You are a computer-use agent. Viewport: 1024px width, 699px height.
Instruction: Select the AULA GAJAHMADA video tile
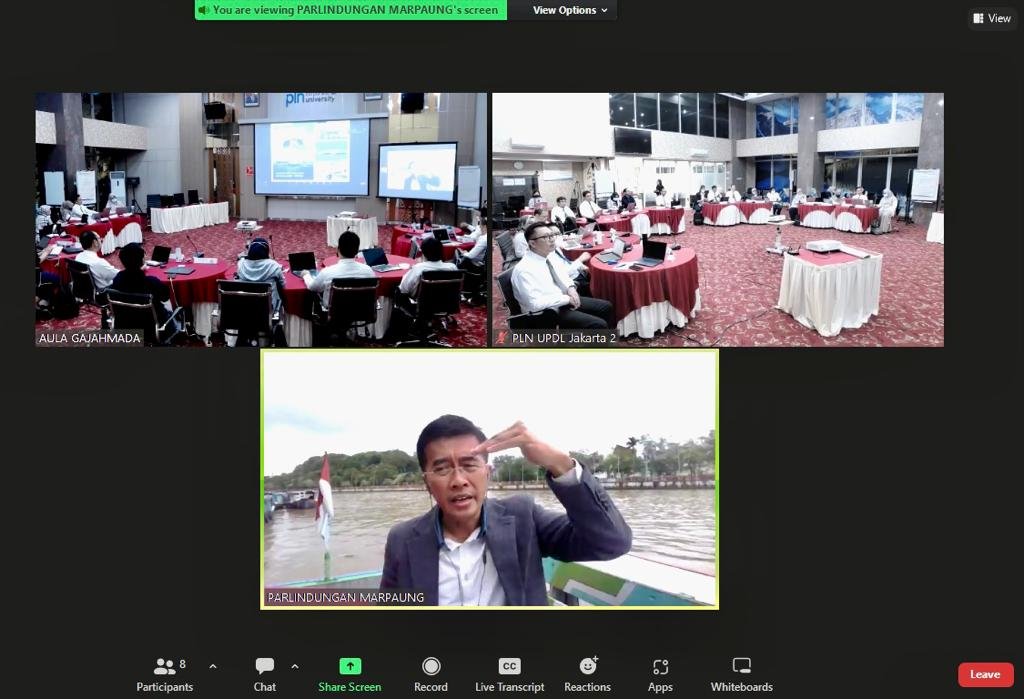click(x=261, y=220)
